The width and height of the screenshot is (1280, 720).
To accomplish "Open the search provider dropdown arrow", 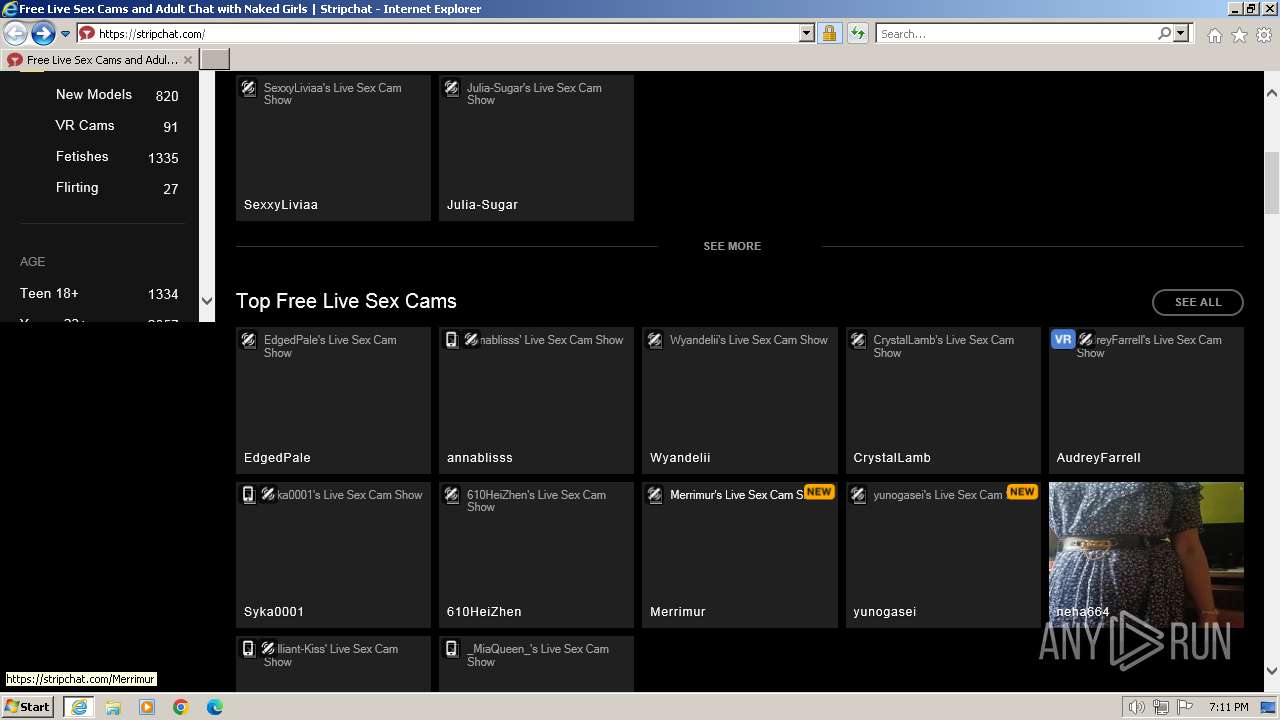I will pyautogui.click(x=1181, y=33).
